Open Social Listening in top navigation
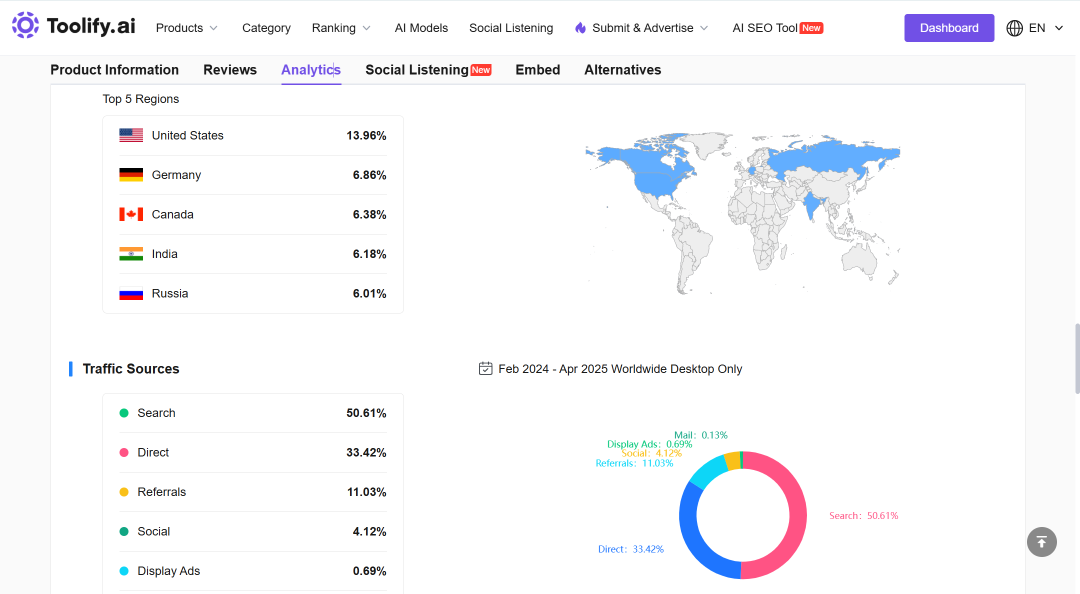This screenshot has height=594, width=1080. click(x=511, y=28)
